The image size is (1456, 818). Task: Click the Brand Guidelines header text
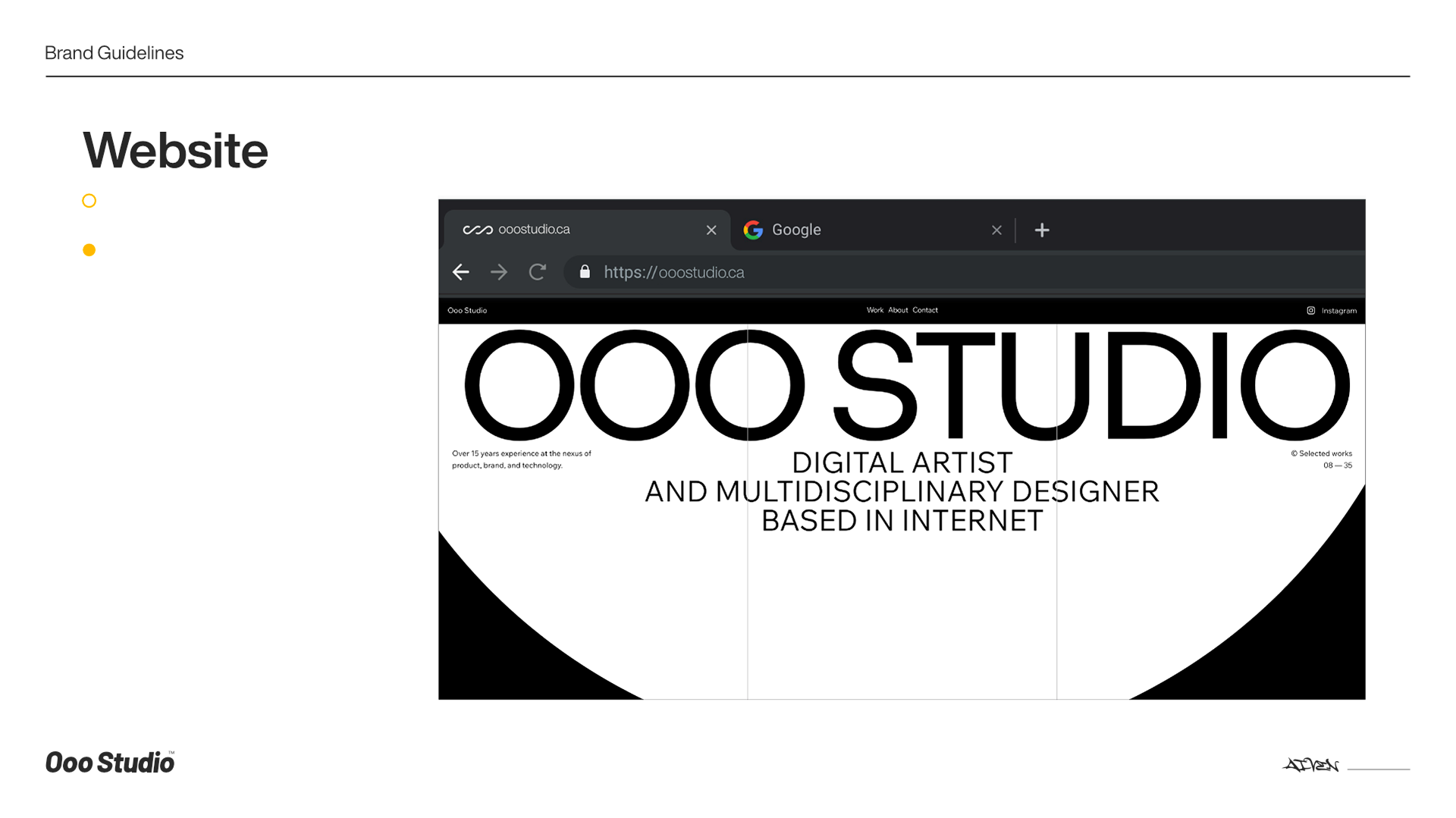click(114, 52)
